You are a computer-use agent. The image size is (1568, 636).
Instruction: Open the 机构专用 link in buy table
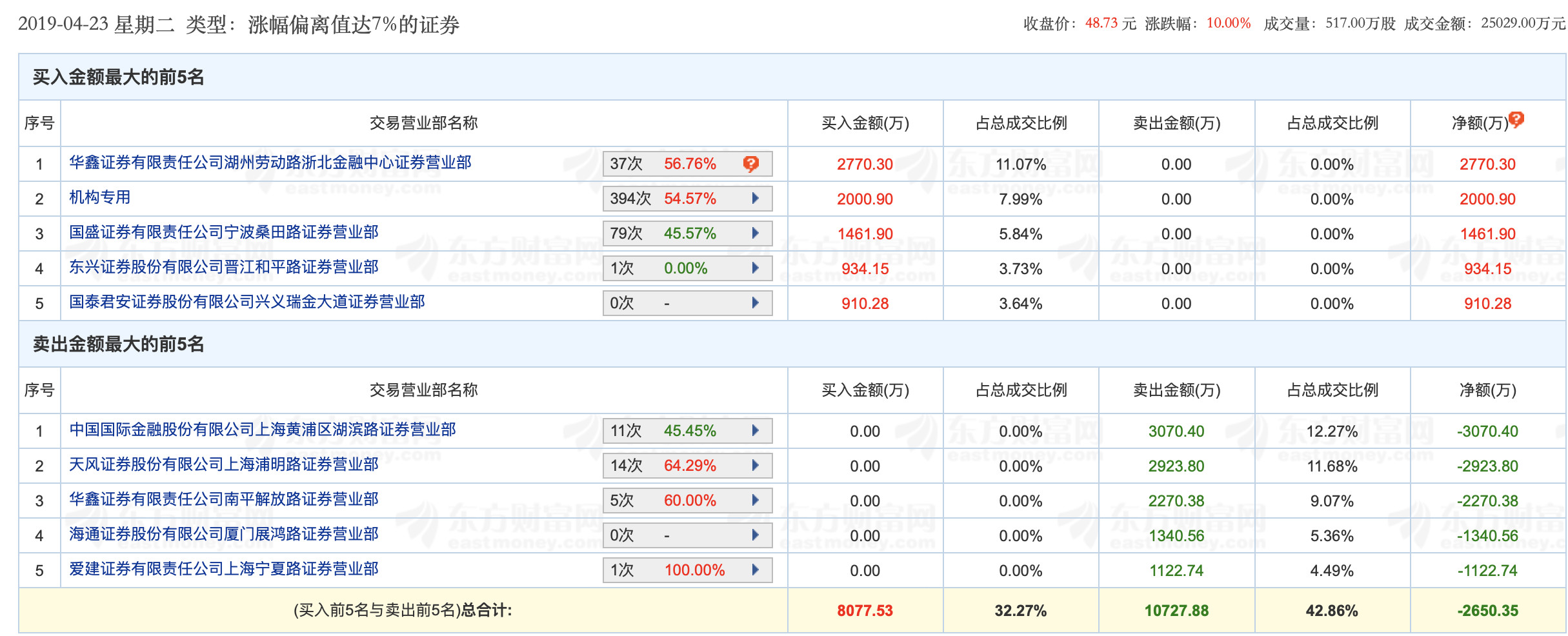coord(98,199)
